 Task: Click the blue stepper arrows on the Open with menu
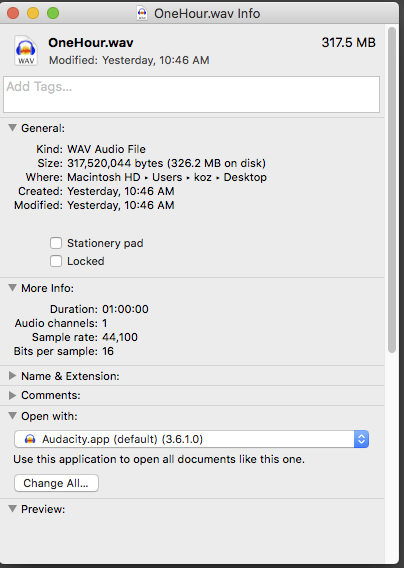[x=361, y=439]
